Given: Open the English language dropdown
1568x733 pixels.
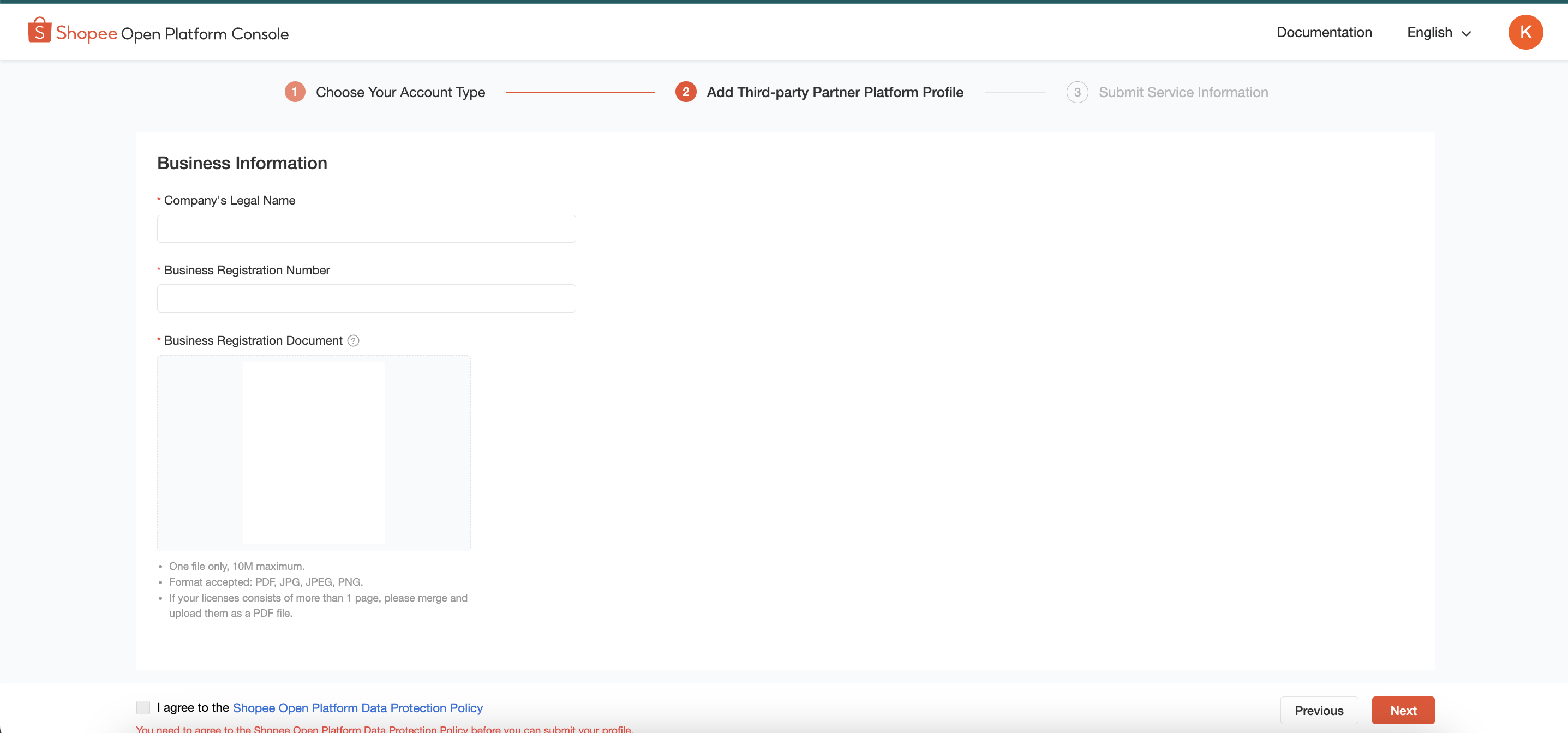Looking at the screenshot, I should pyautogui.click(x=1430, y=32).
